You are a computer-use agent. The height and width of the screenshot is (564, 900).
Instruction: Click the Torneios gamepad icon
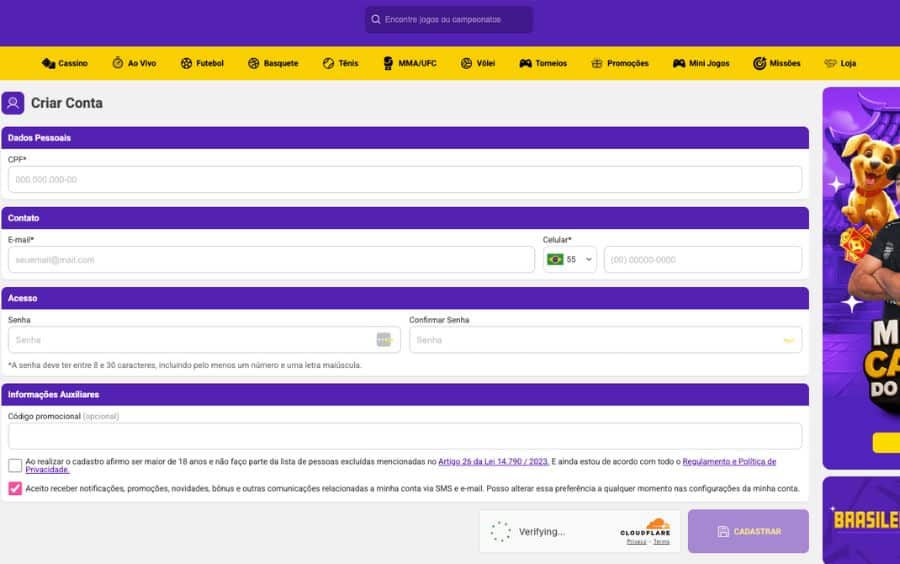[525, 63]
